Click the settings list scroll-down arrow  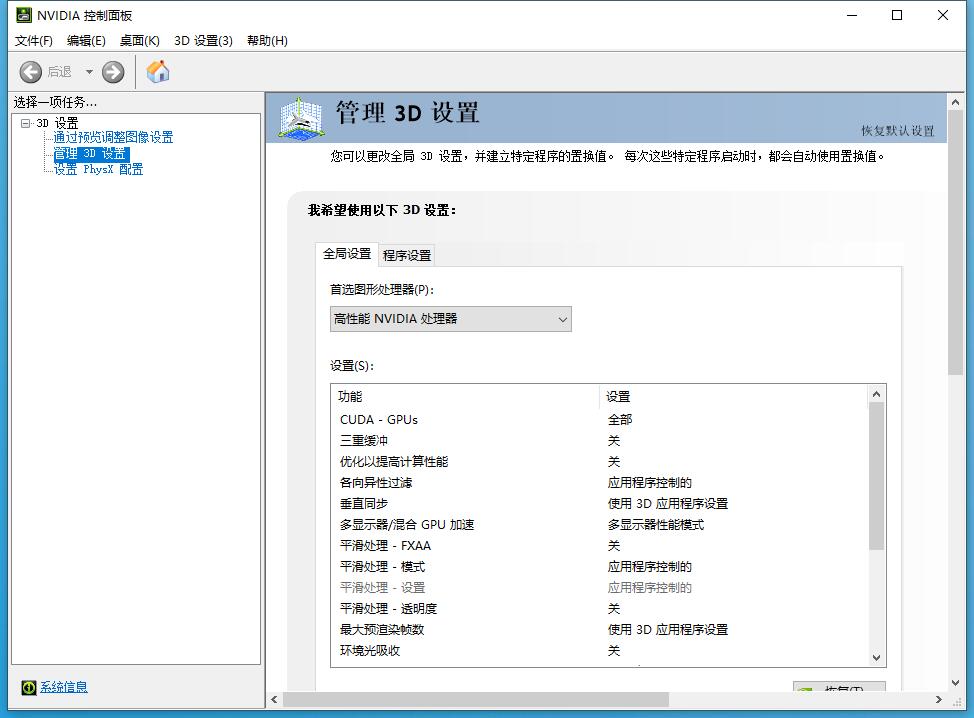pyautogui.click(x=876, y=658)
